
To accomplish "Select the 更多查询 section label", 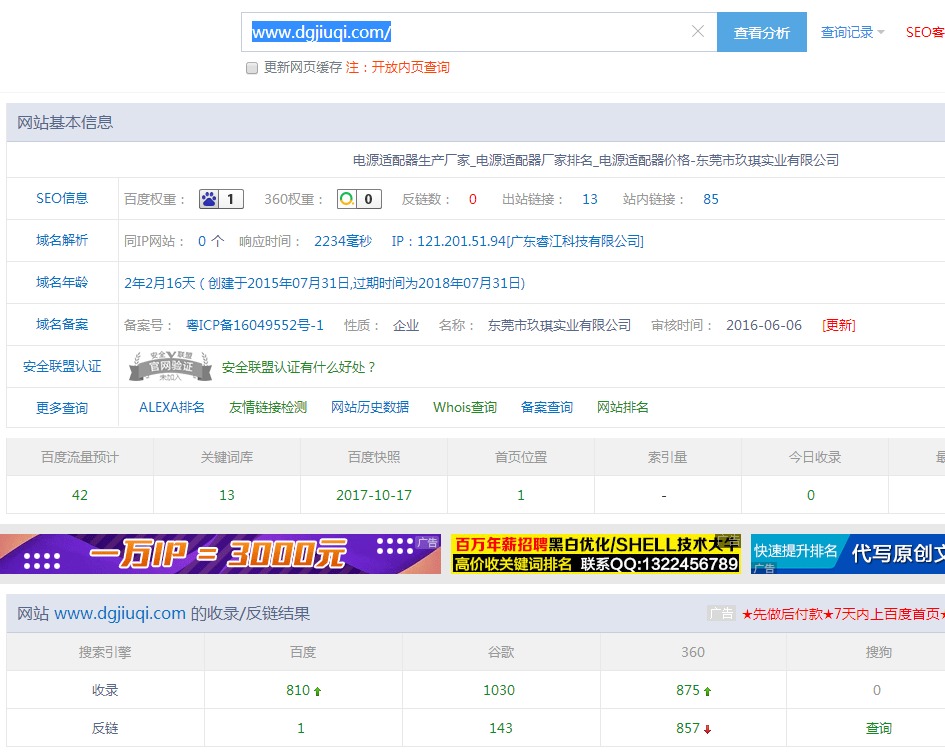I will [62, 407].
